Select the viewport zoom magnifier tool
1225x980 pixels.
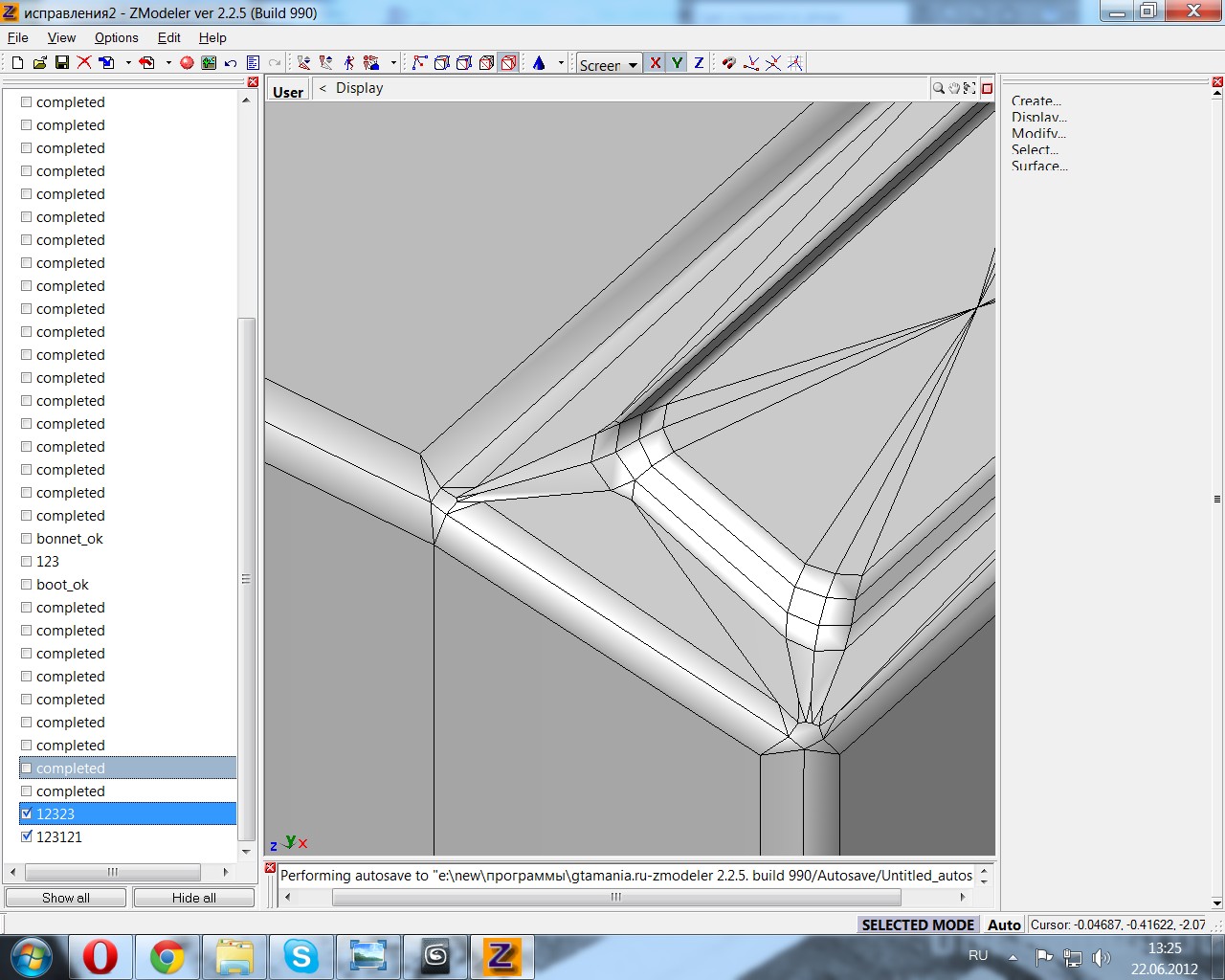[x=939, y=88]
